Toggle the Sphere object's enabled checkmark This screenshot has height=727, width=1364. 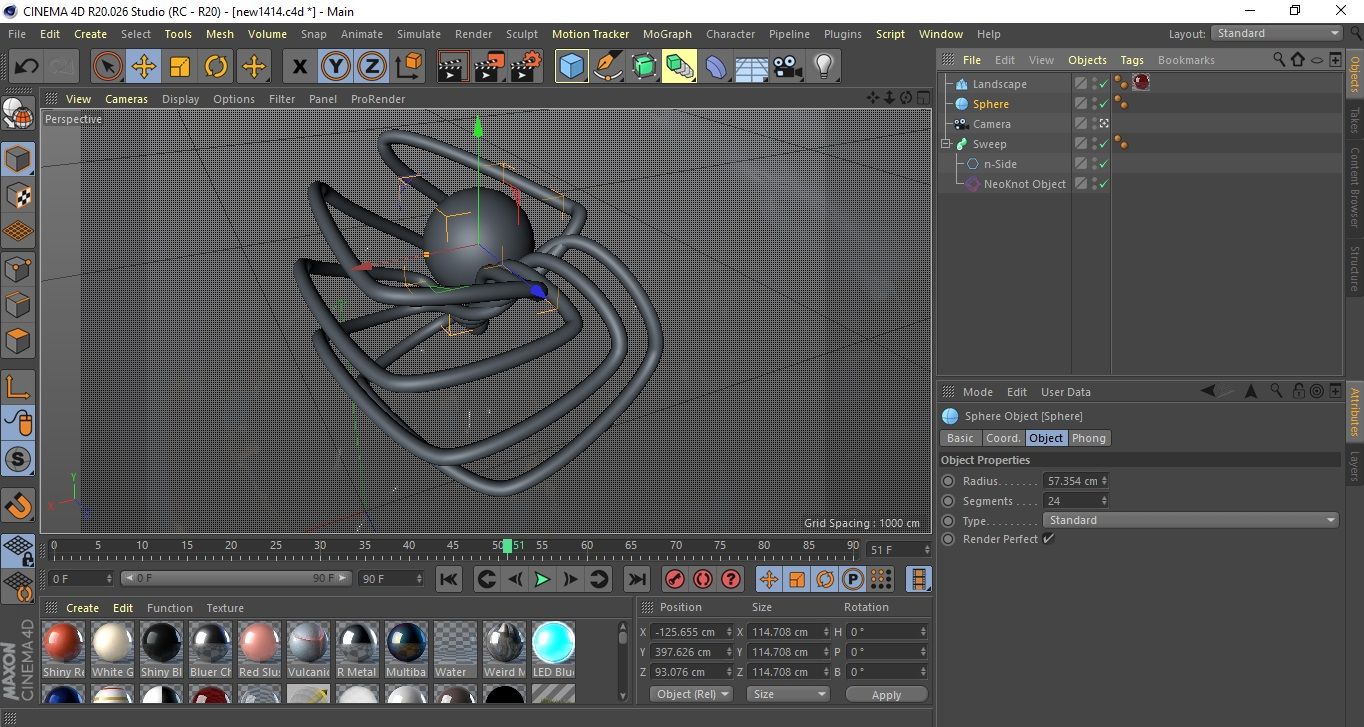coord(1103,104)
